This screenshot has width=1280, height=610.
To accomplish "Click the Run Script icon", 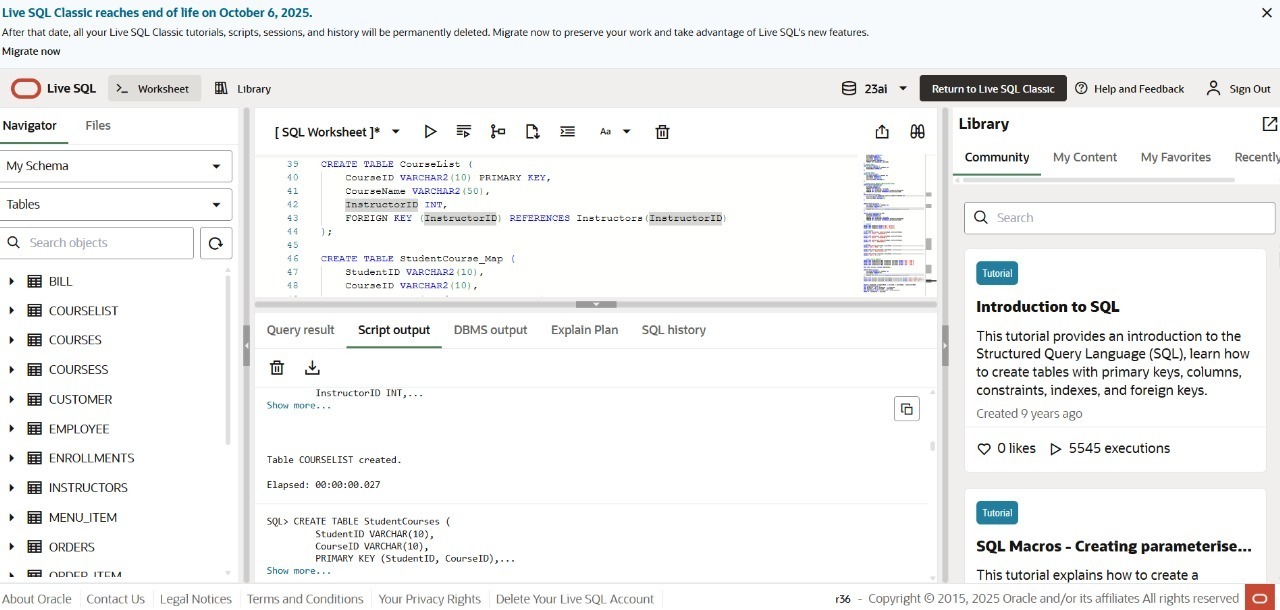I will coord(464,131).
